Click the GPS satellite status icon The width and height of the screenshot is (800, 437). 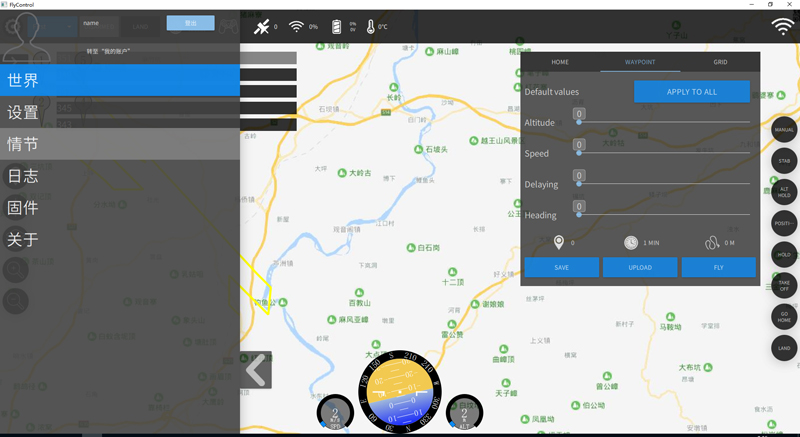(262, 27)
